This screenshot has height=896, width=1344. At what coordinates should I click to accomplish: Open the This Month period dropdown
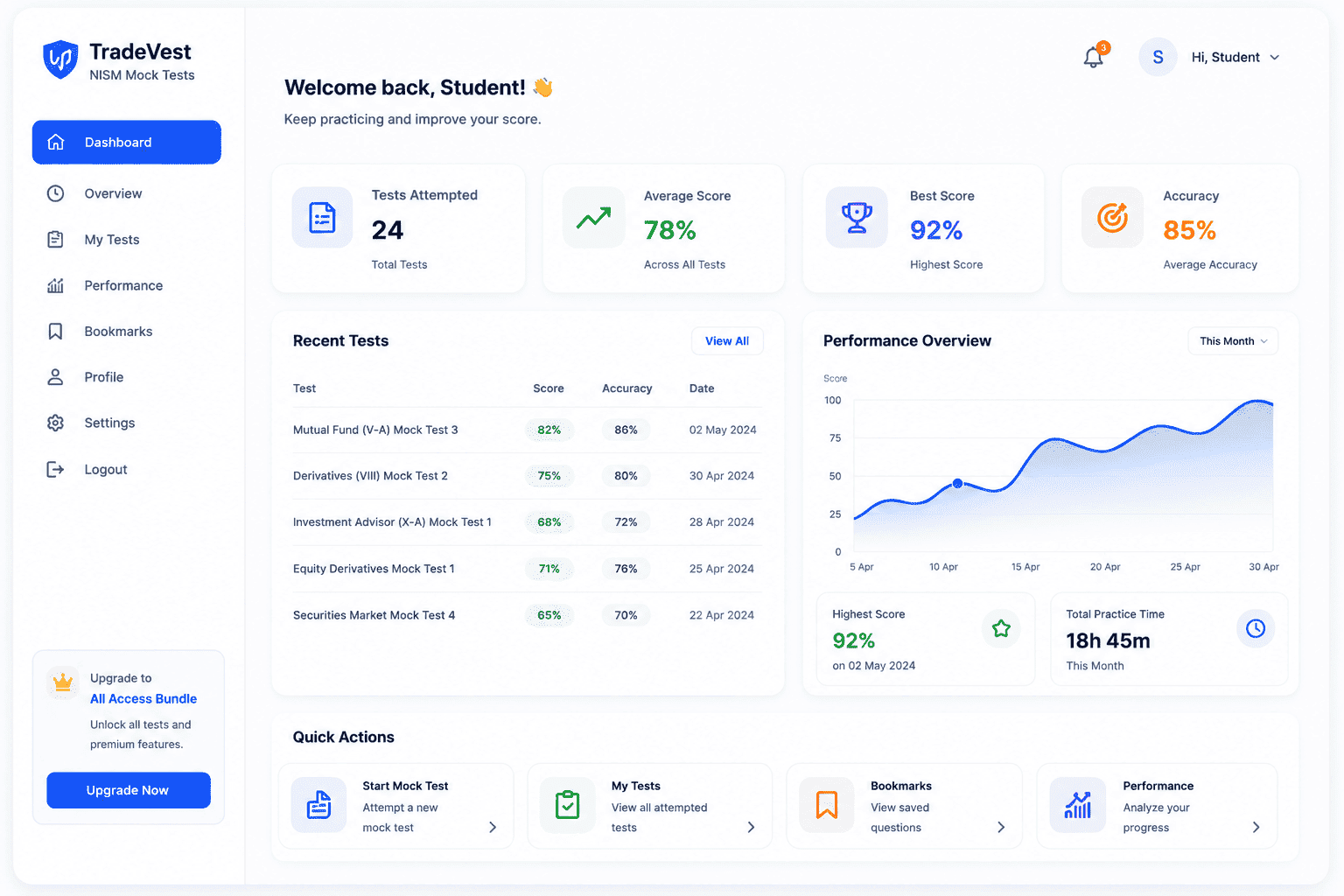[x=1233, y=341]
